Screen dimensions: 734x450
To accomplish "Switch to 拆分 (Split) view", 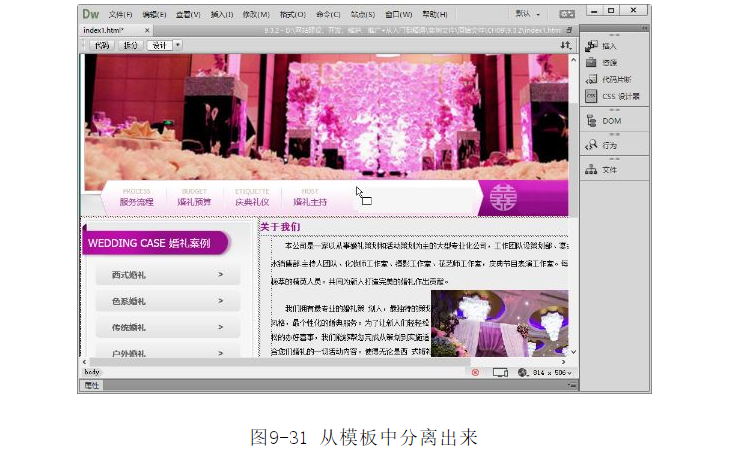I will tap(130, 45).
